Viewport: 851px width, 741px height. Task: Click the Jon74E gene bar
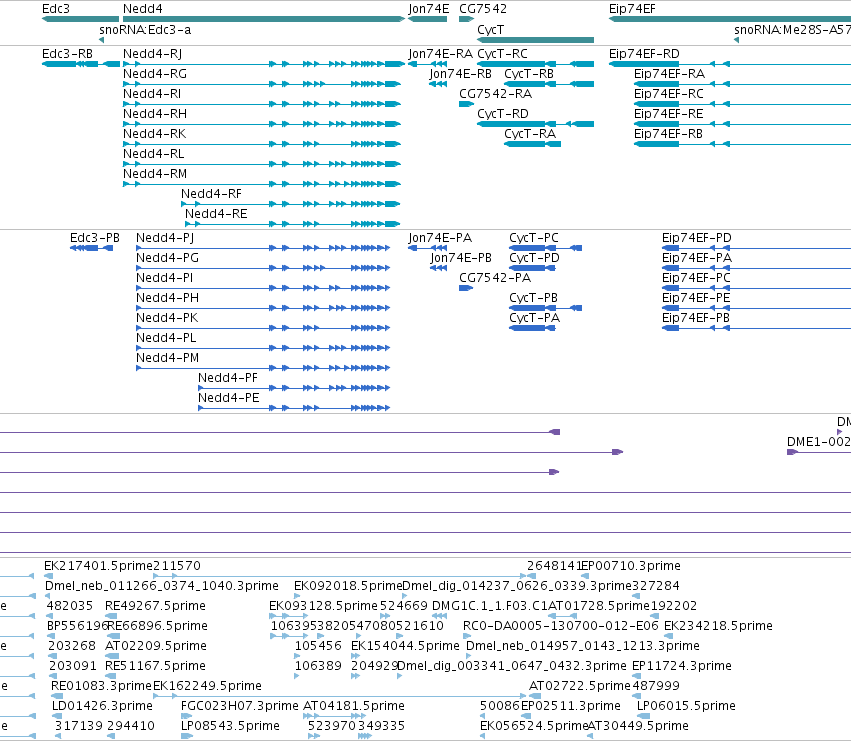tap(428, 19)
